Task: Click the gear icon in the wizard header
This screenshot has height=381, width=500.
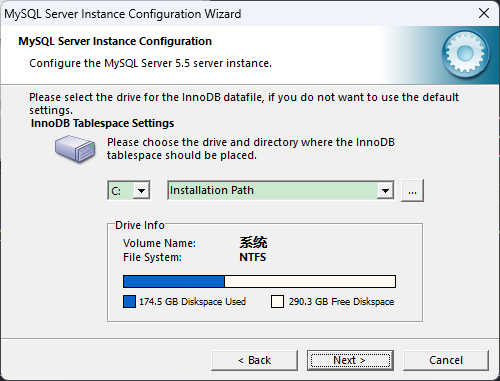Action: tap(465, 53)
